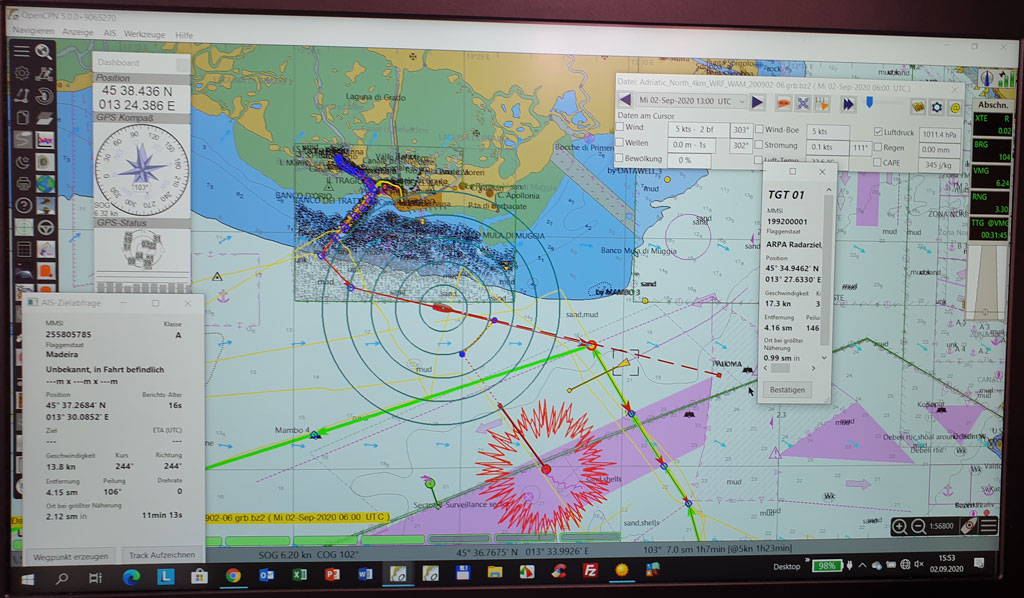The height and width of the screenshot is (598, 1024).
Task: Click the GRIB interpolate time icon
Action: 822,103
